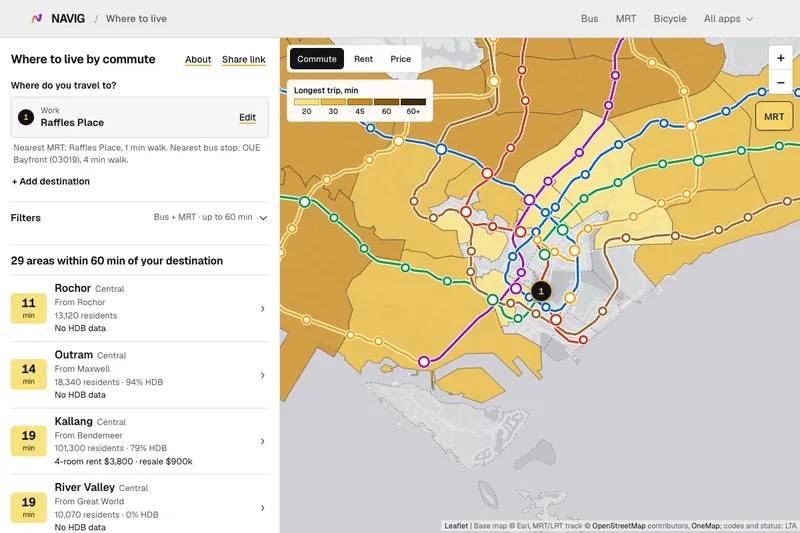Switch map to Commute view
The height and width of the screenshot is (533, 800).
tap(317, 59)
